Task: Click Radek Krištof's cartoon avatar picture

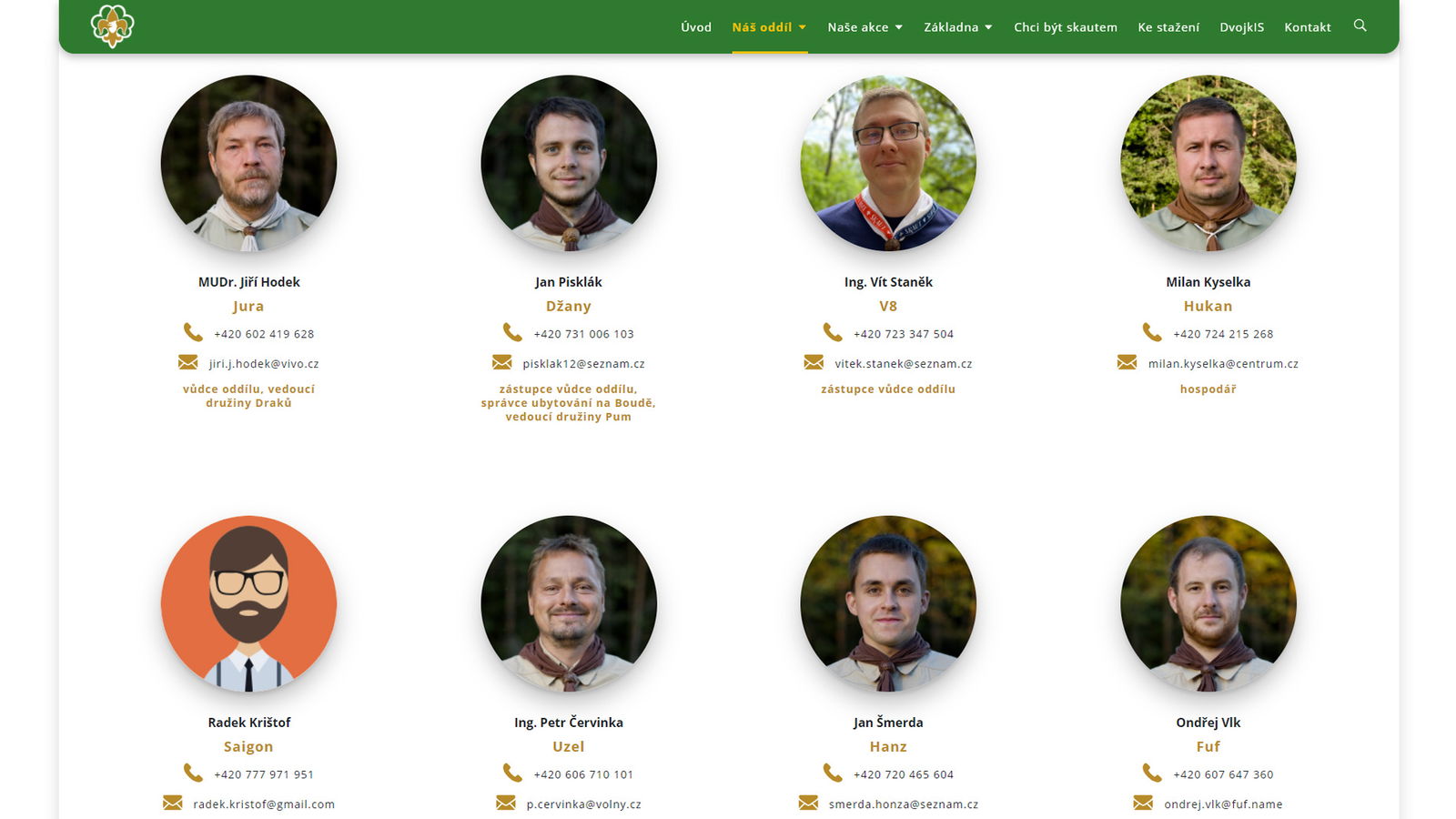Action: coord(248,603)
